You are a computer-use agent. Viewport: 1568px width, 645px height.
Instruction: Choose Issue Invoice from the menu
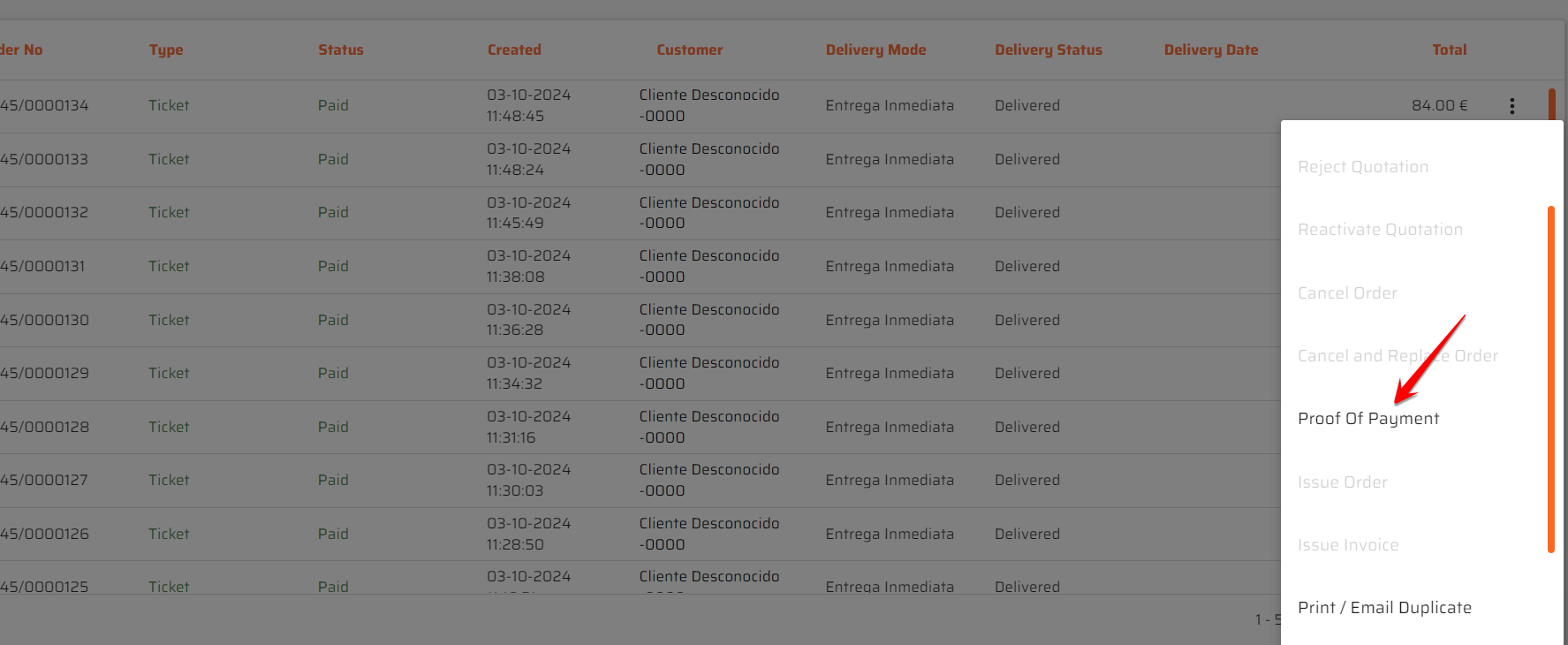1348,545
